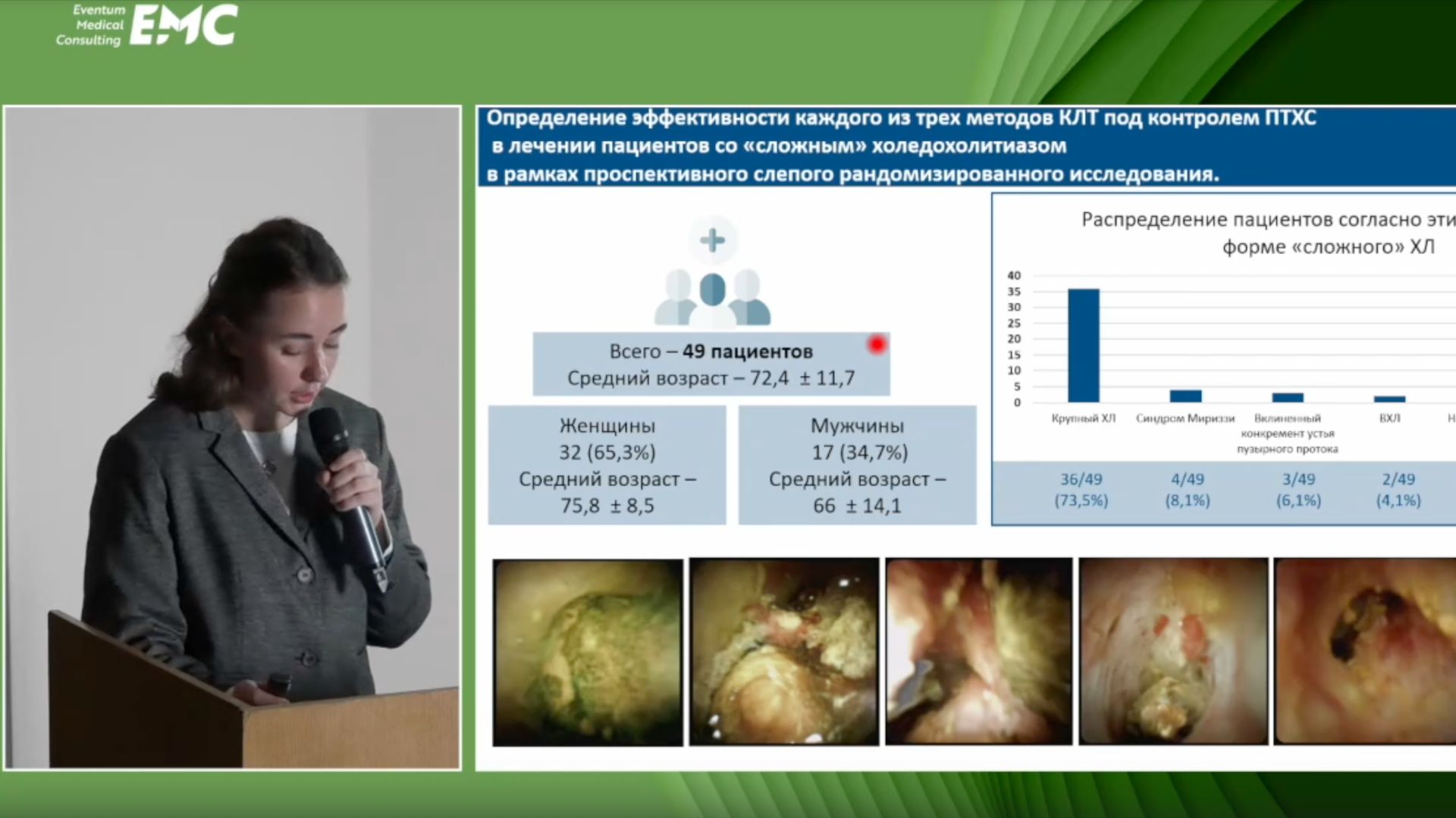Select the '(8,1%)' percentage
The width and height of the screenshot is (1456, 818).
pyautogui.click(x=1188, y=500)
